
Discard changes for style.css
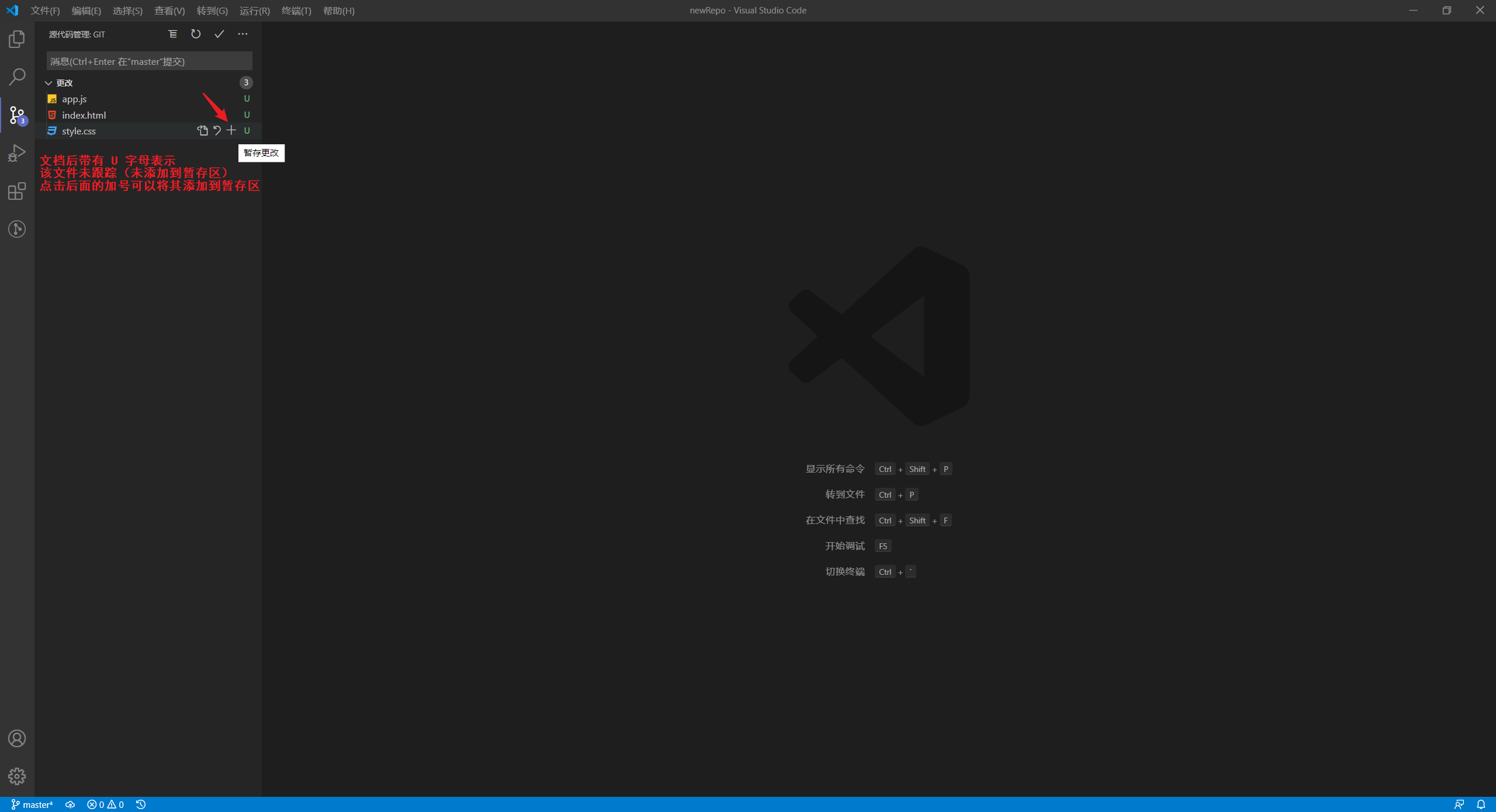click(x=217, y=130)
